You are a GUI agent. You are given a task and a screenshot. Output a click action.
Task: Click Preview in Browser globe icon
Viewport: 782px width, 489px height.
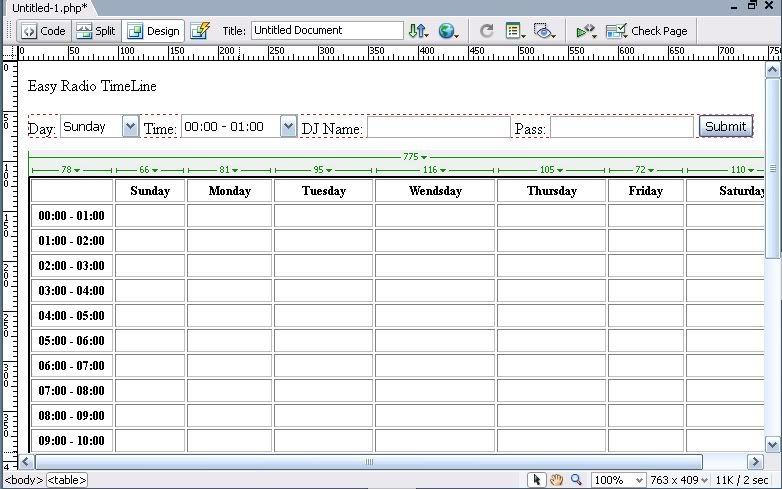[447, 31]
